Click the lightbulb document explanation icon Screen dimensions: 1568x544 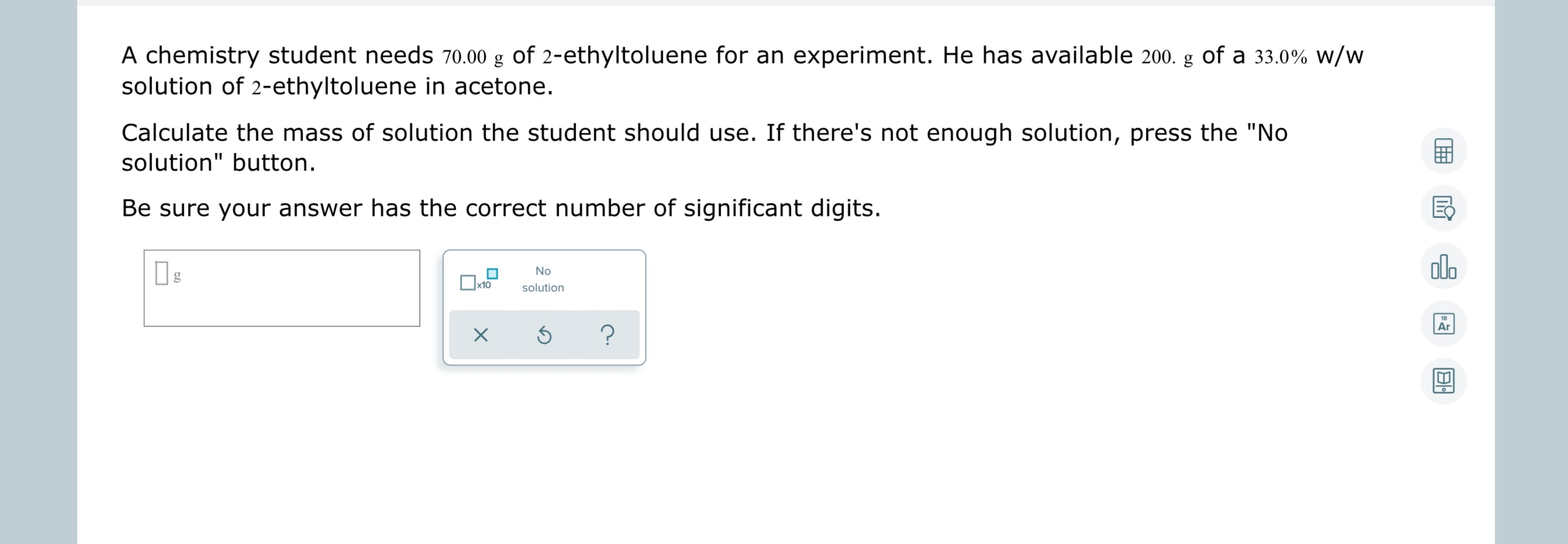(1443, 208)
